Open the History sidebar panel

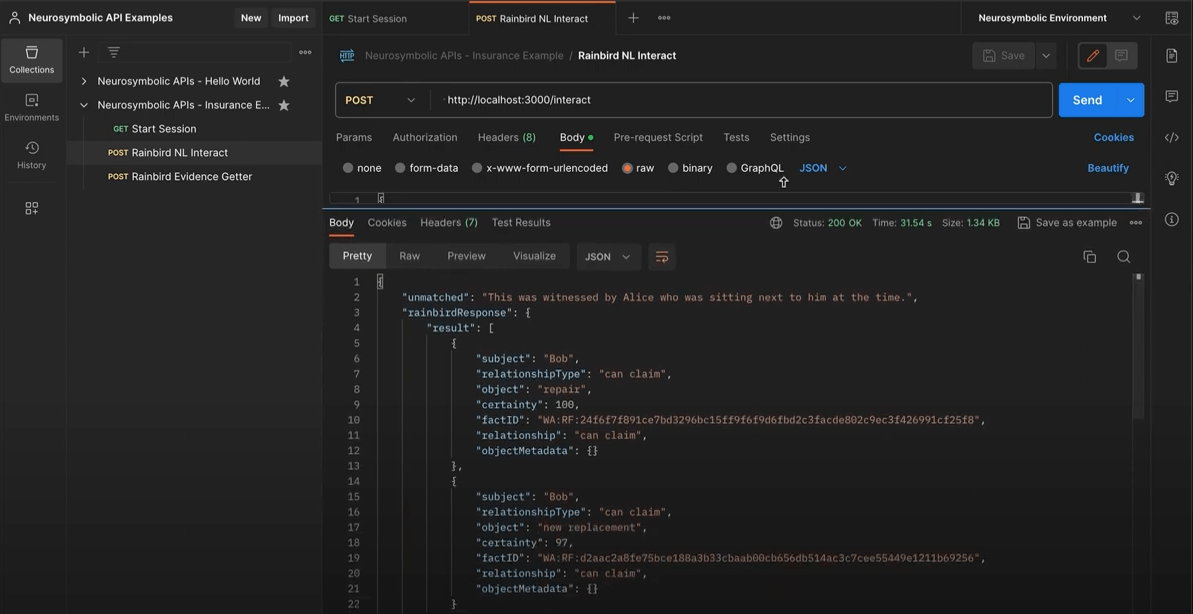31,155
